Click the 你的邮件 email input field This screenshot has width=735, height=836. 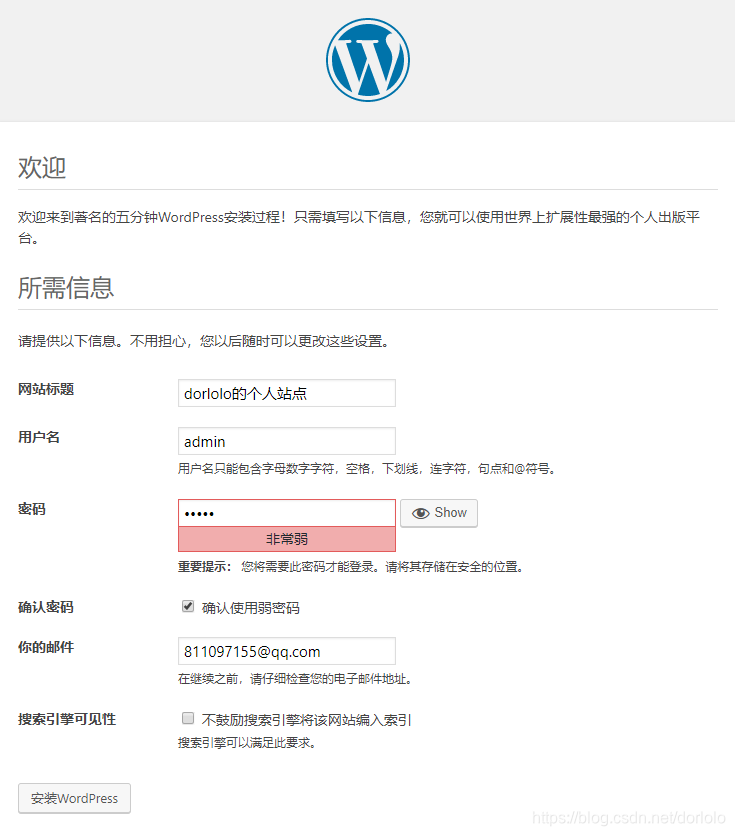287,651
